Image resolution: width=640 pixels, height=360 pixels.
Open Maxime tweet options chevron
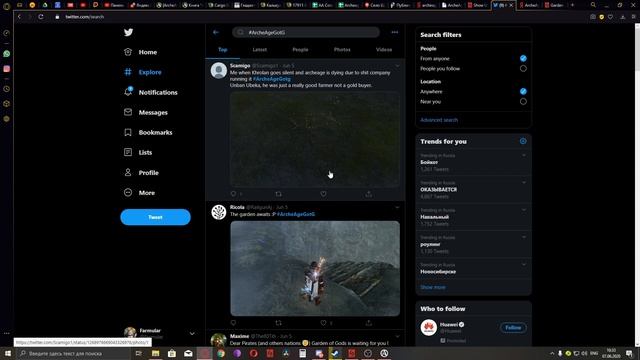397,336
